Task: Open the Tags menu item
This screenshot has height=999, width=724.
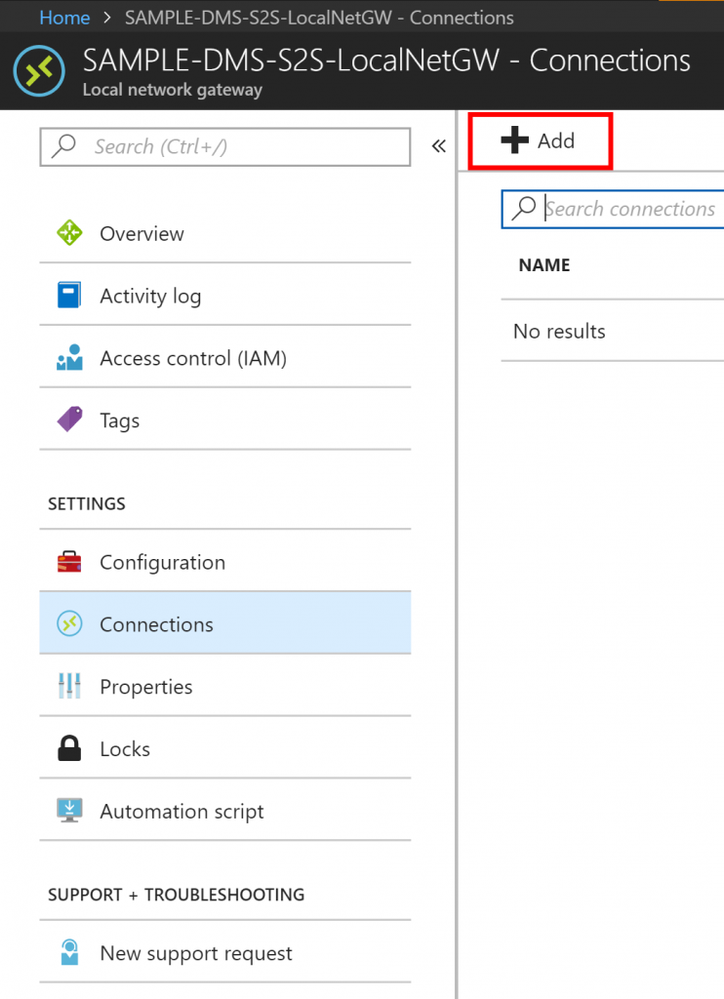Action: [225, 420]
